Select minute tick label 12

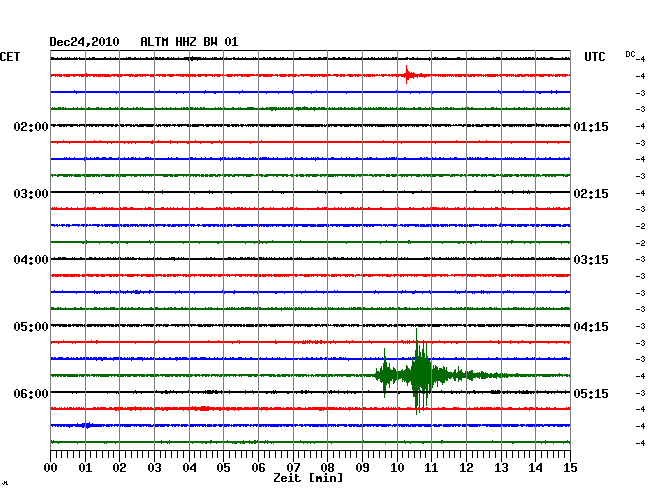(x=466, y=467)
